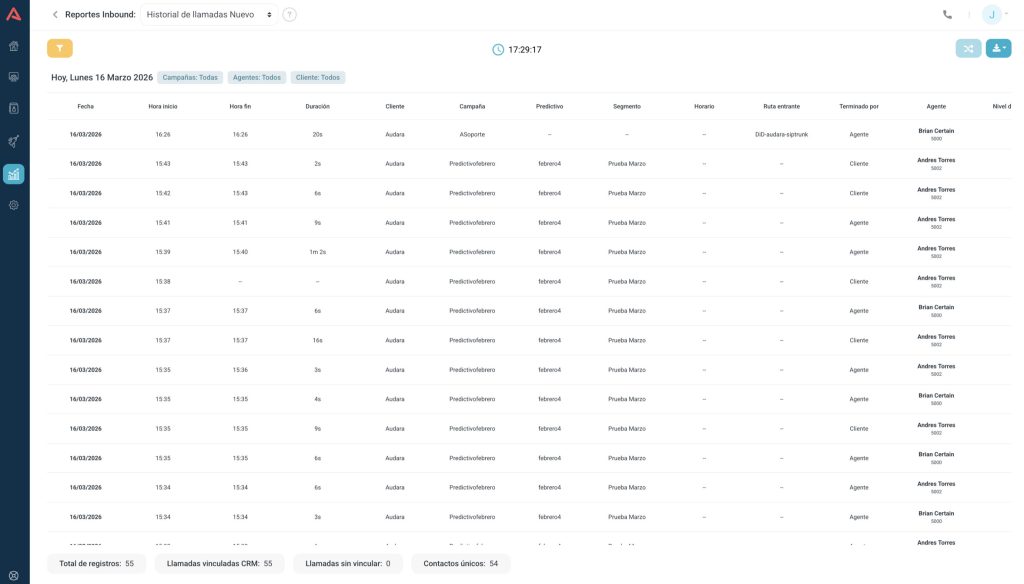Click the Fecha column header

(85, 106)
